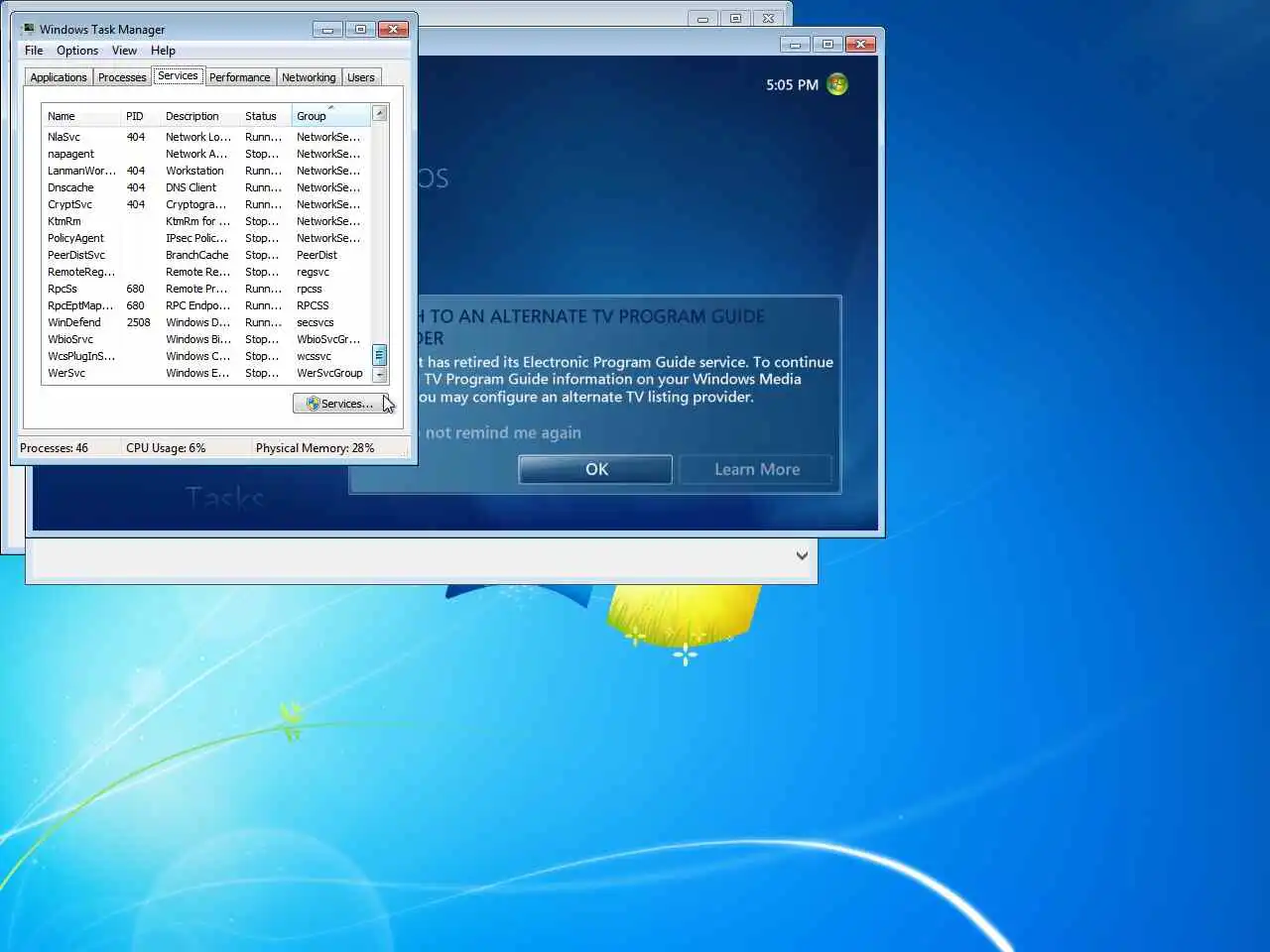The width and height of the screenshot is (1270, 952).
Task: Switch to the Networking tab
Action: point(309,77)
